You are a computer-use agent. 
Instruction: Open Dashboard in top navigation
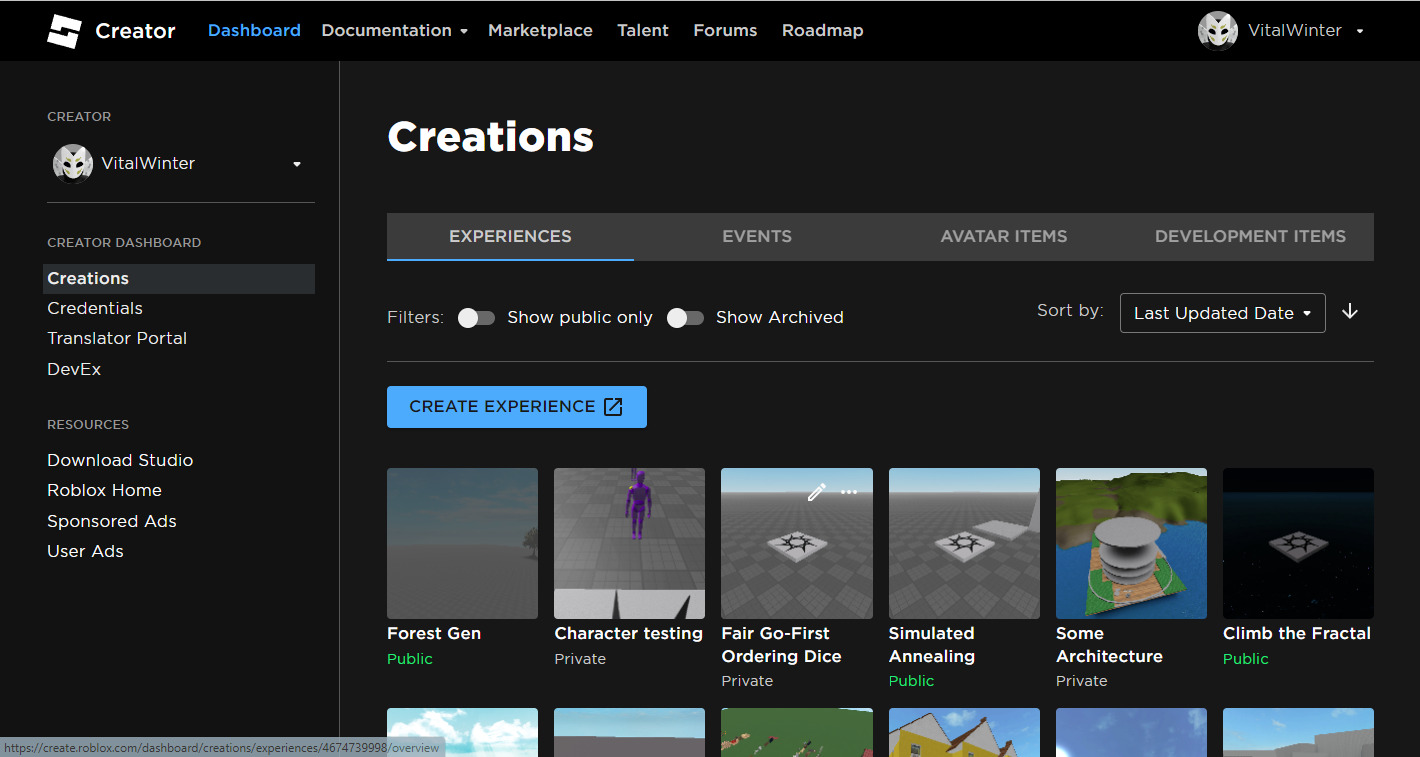[254, 31]
